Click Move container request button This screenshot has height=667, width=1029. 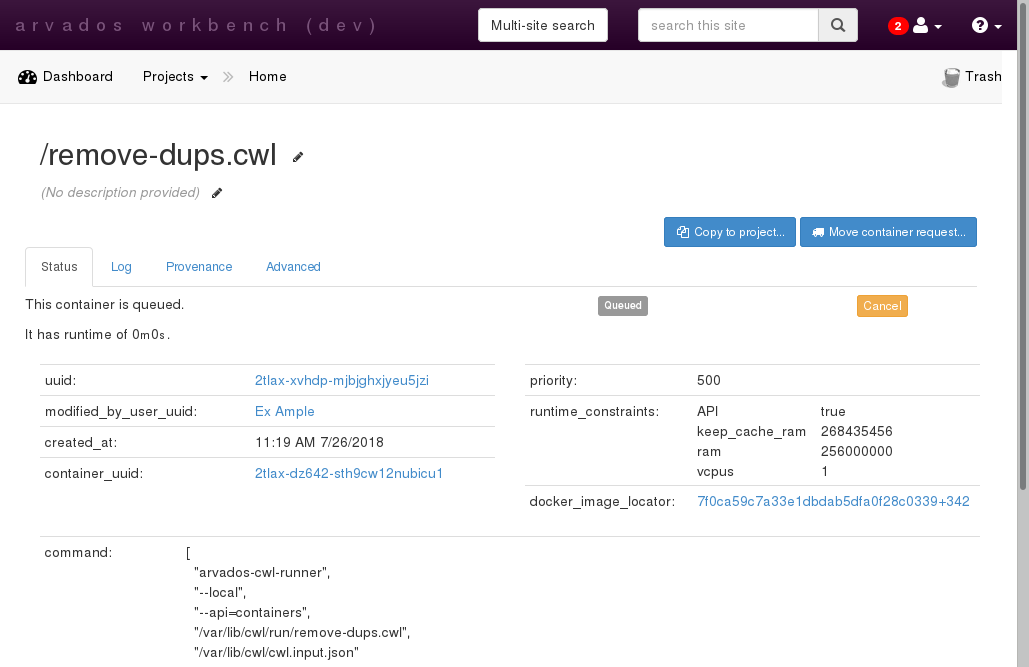click(888, 232)
